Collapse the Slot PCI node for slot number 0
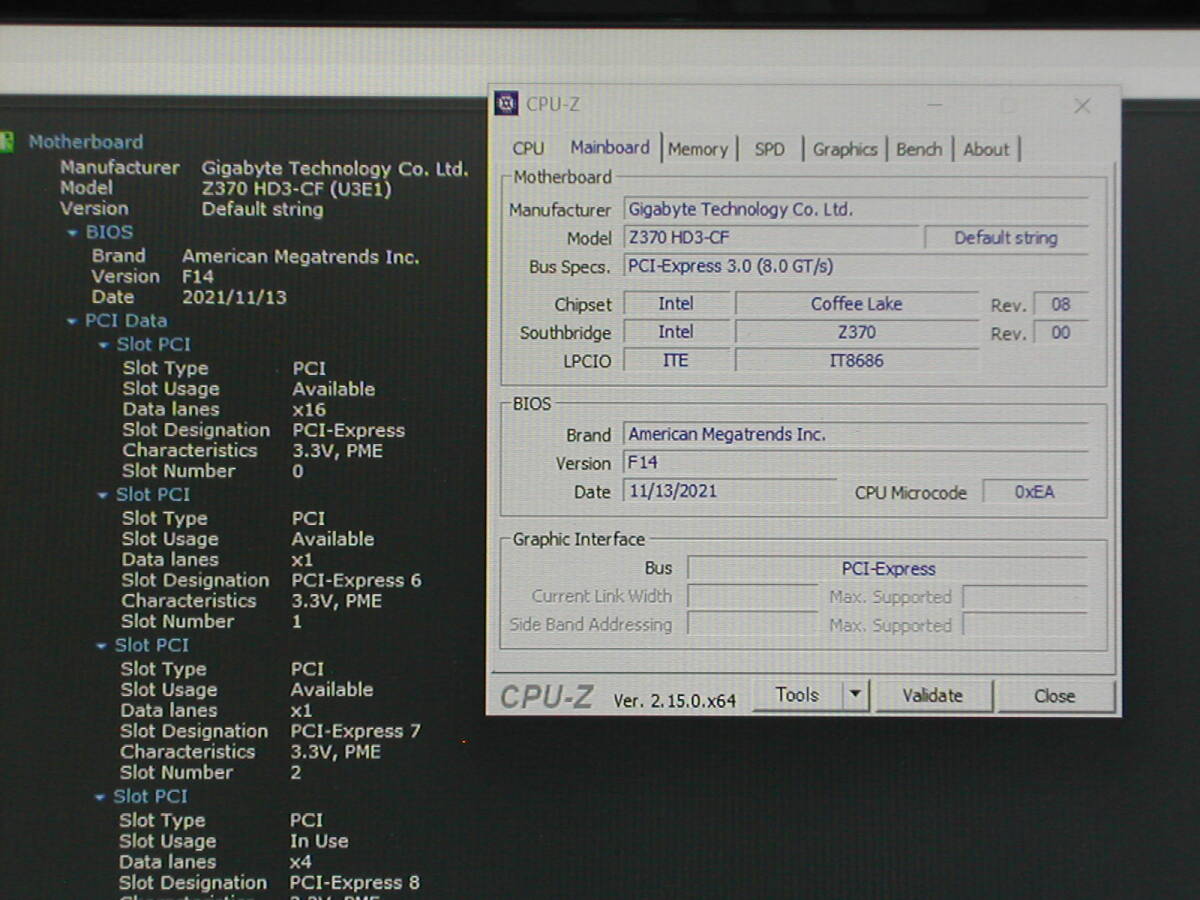Screen dimensions: 1200x900 click(104, 345)
